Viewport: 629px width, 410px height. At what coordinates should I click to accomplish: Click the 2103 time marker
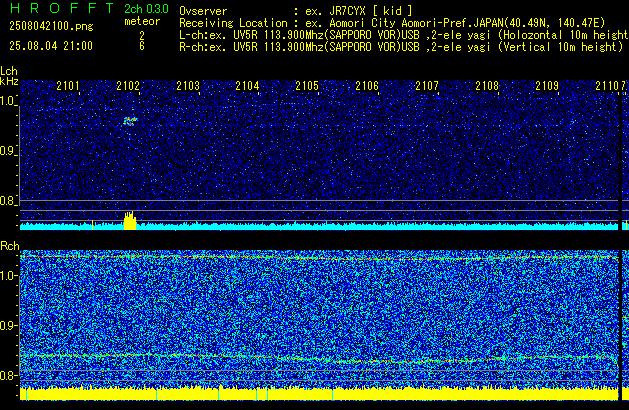[188, 86]
